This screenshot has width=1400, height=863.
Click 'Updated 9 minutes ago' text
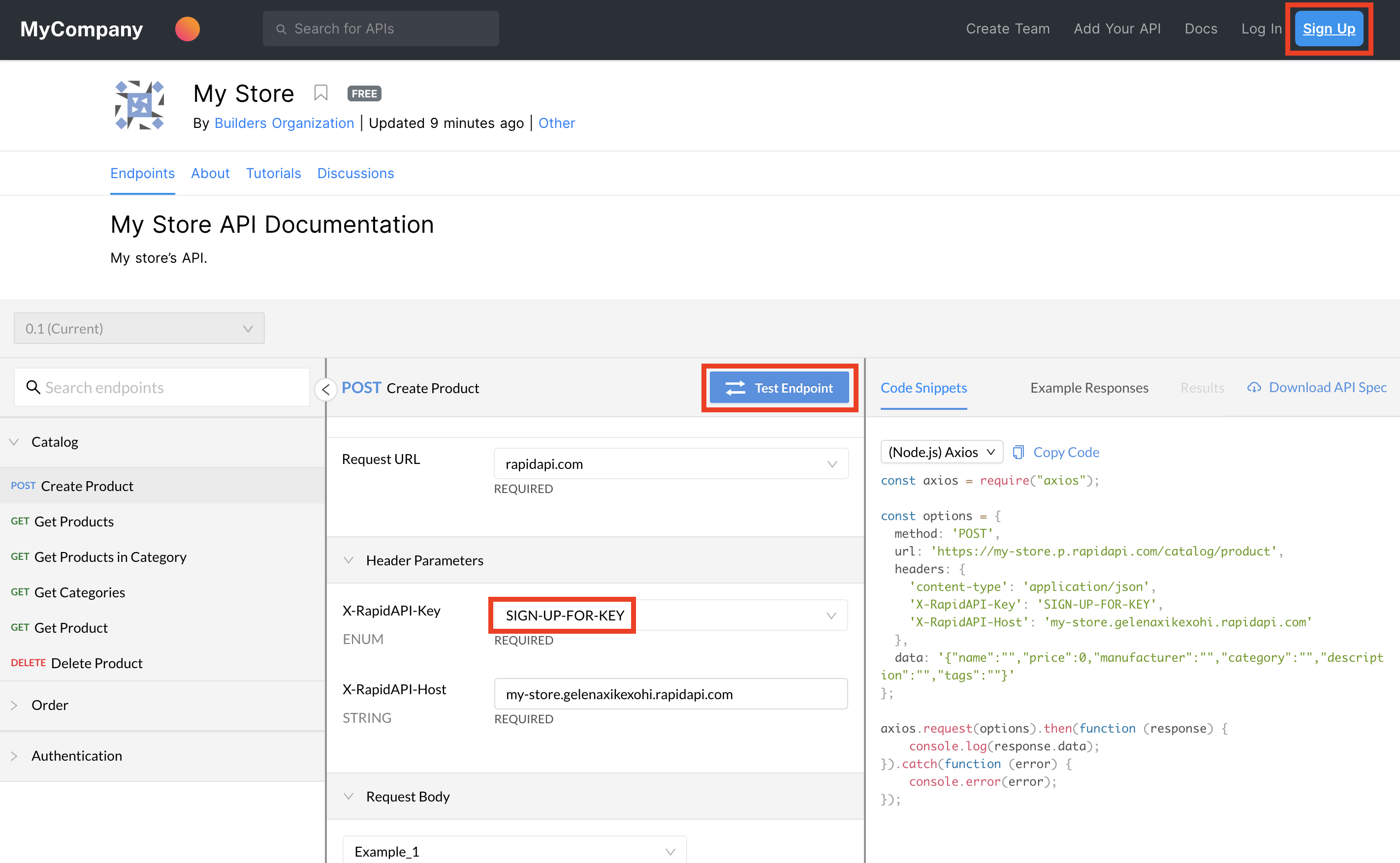(x=446, y=123)
